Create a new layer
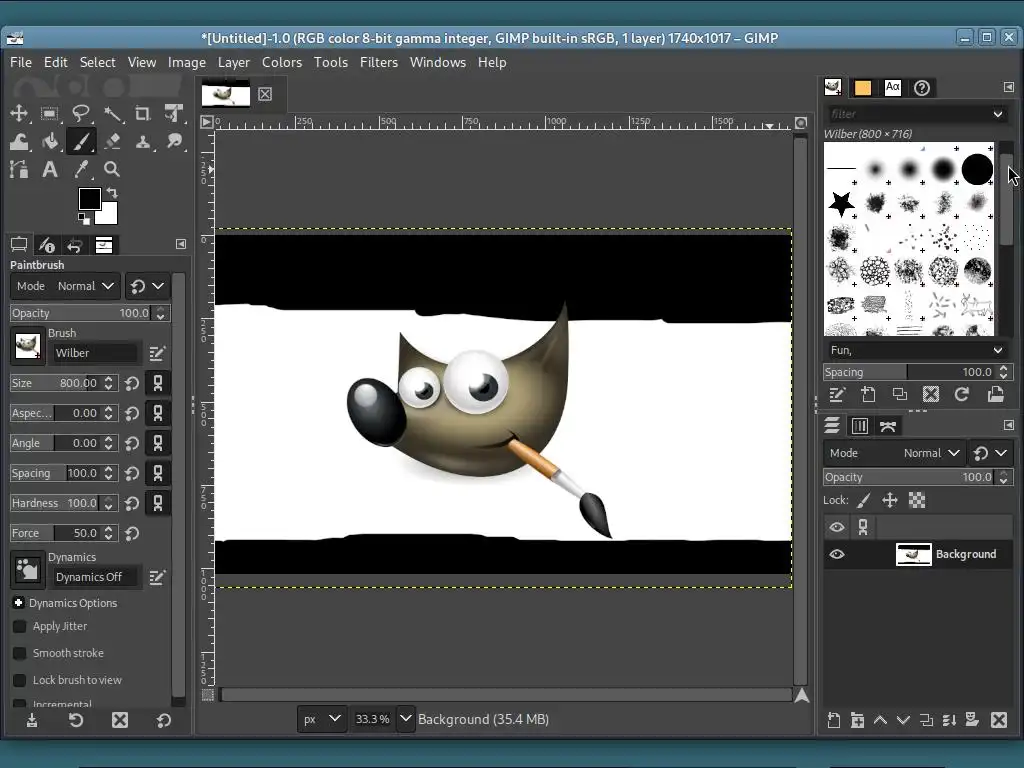The width and height of the screenshot is (1024, 768). coord(834,720)
